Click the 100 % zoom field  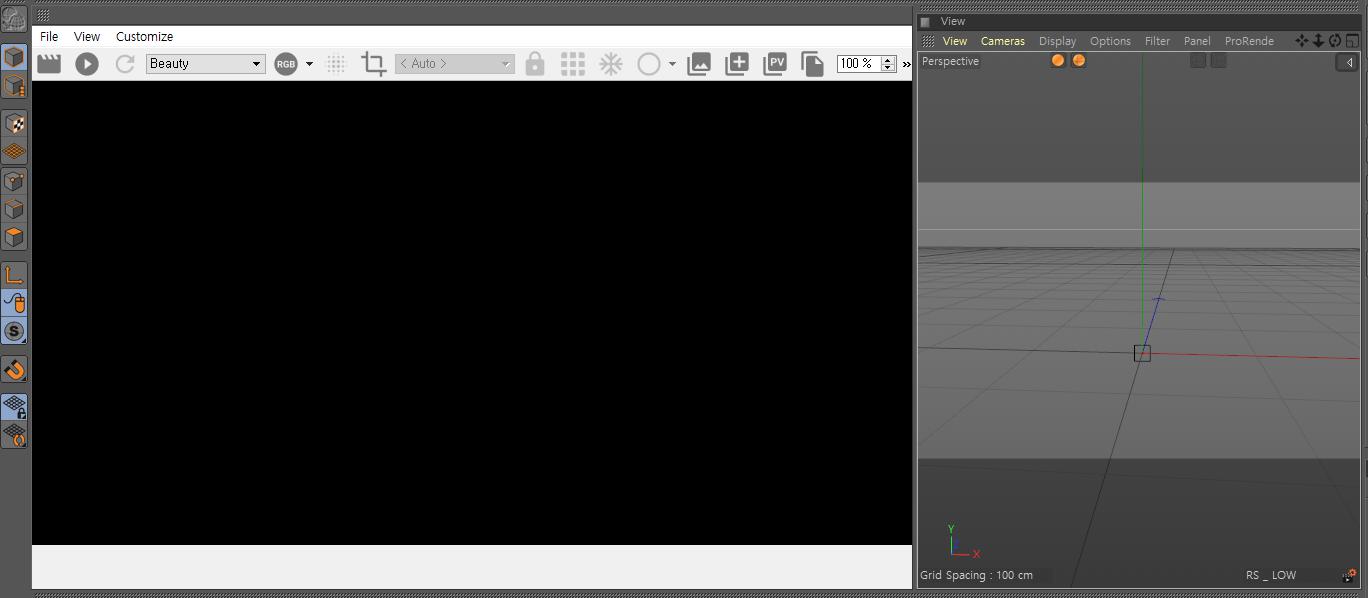[x=858, y=64]
